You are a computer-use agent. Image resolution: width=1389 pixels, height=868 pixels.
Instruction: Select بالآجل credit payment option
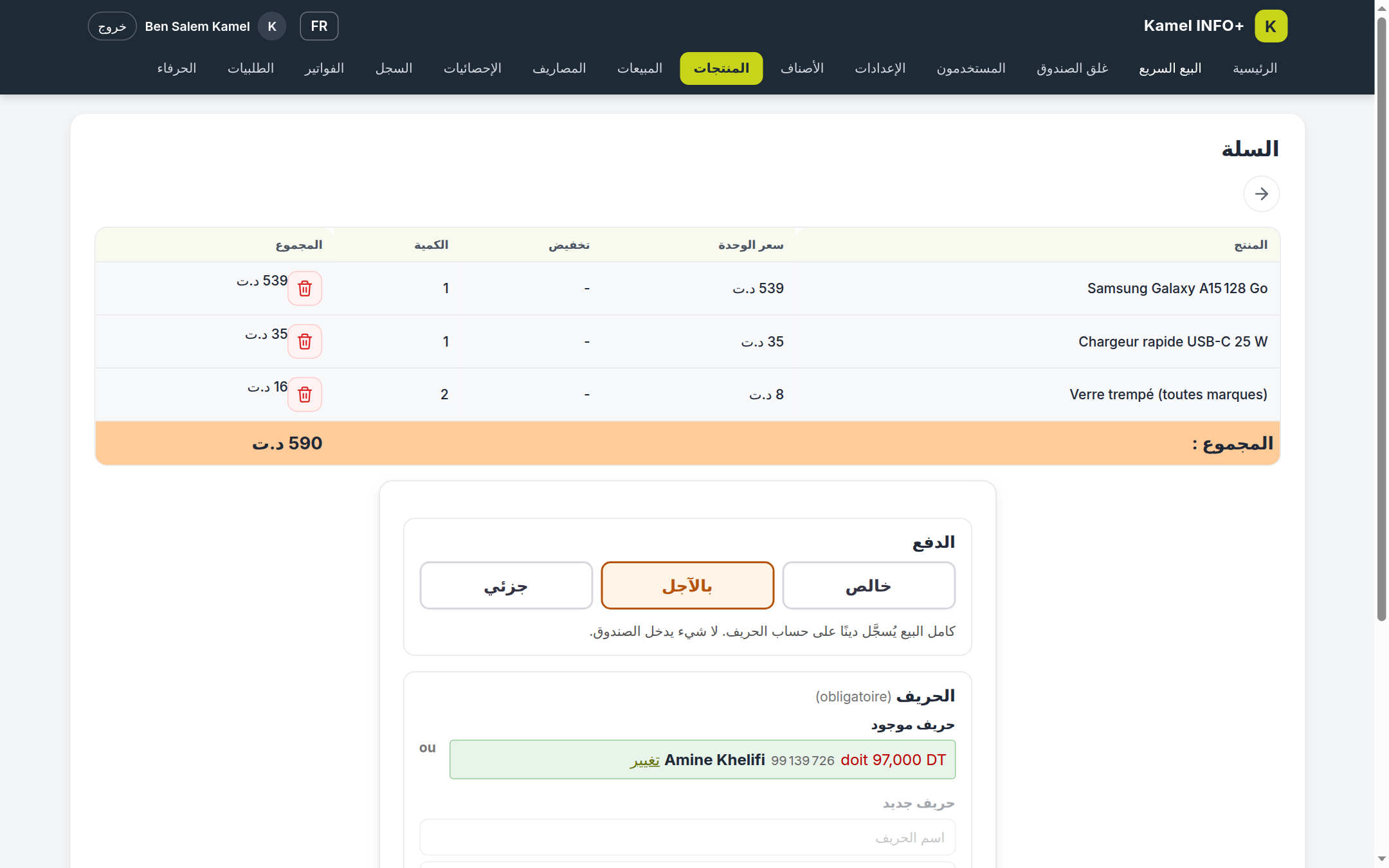(687, 586)
